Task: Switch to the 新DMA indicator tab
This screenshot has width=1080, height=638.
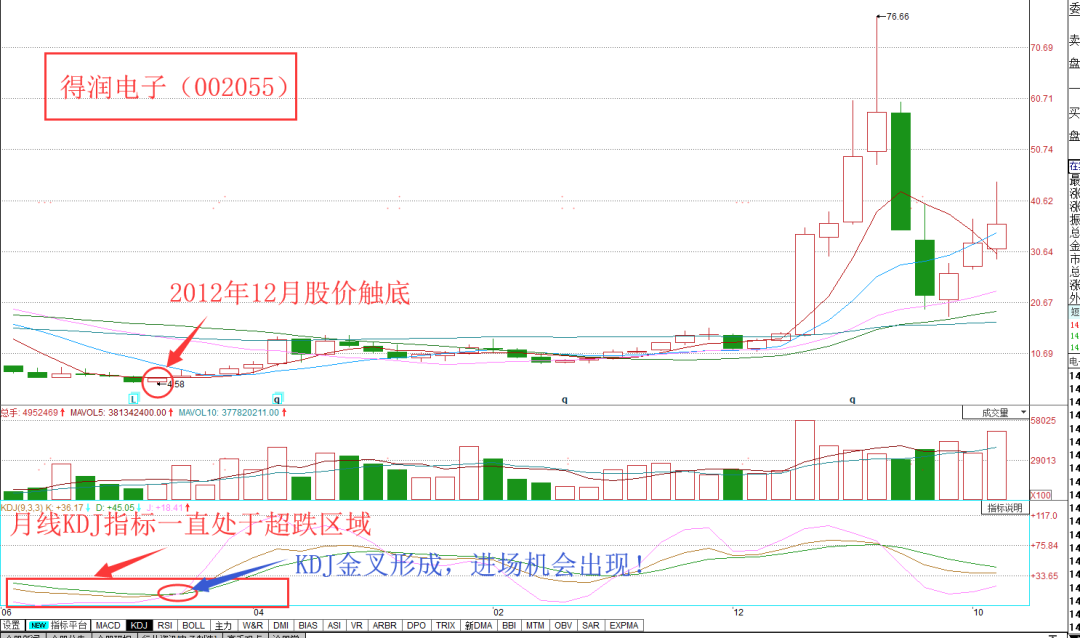Action: point(479,626)
